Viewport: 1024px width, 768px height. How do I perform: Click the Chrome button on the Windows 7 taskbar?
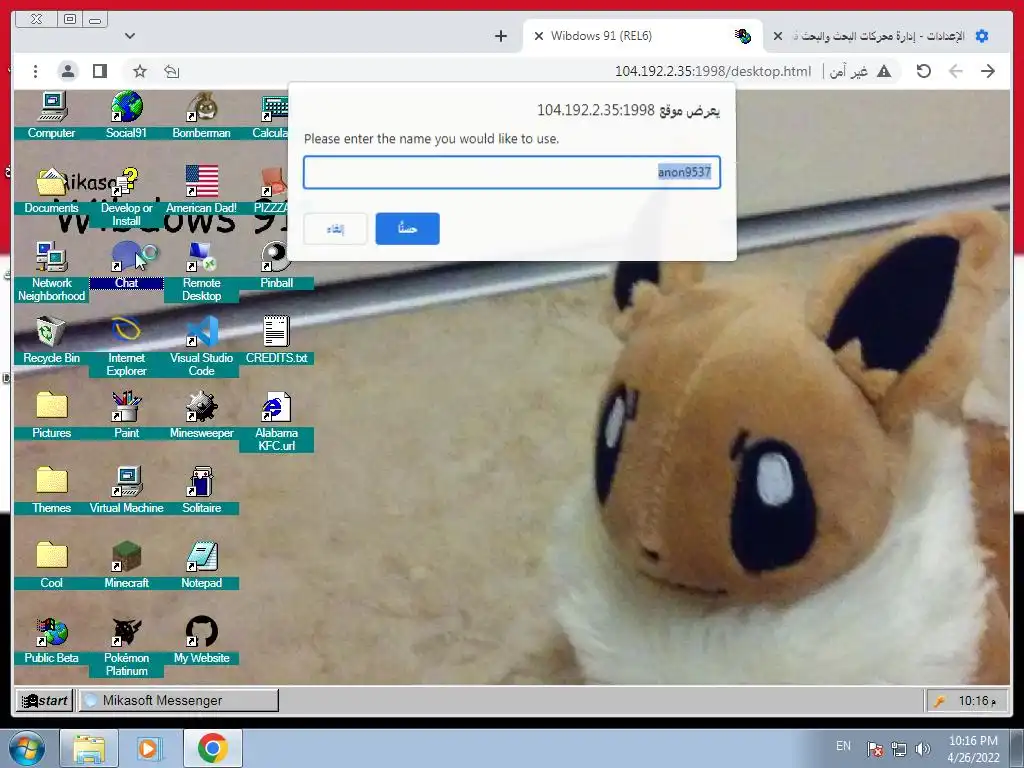[x=212, y=748]
